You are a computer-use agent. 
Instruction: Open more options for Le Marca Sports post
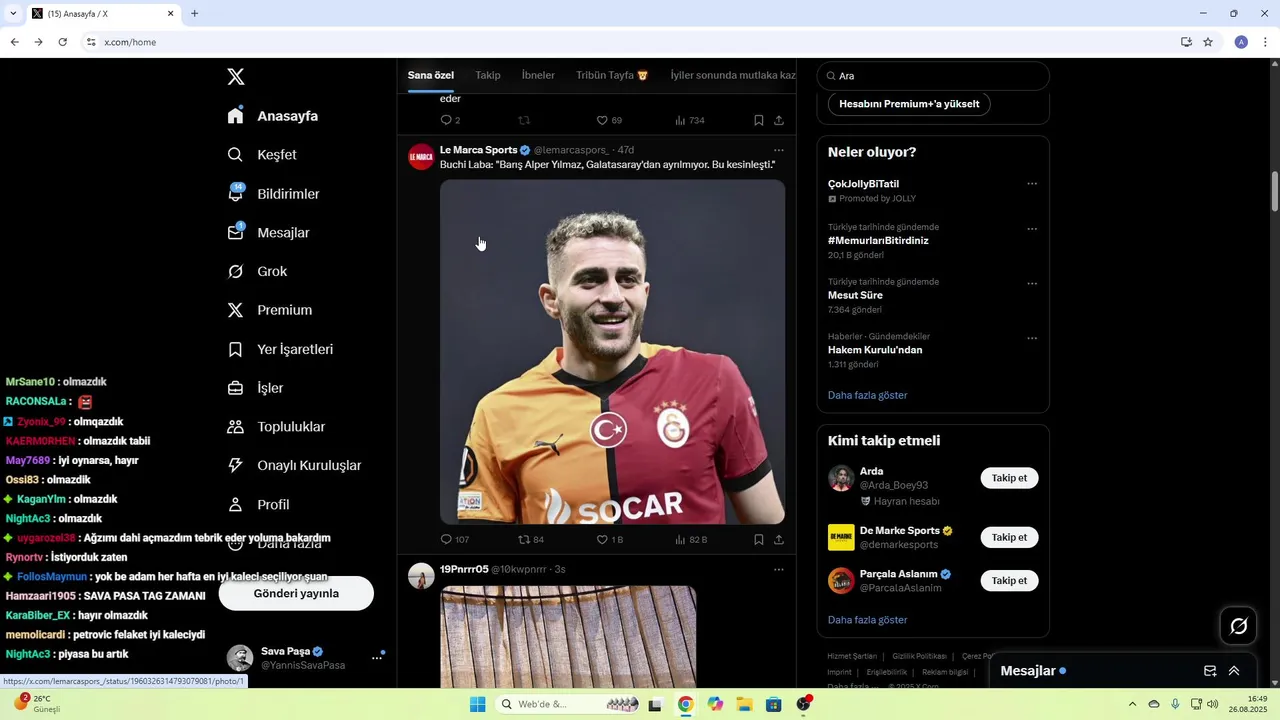[779, 150]
